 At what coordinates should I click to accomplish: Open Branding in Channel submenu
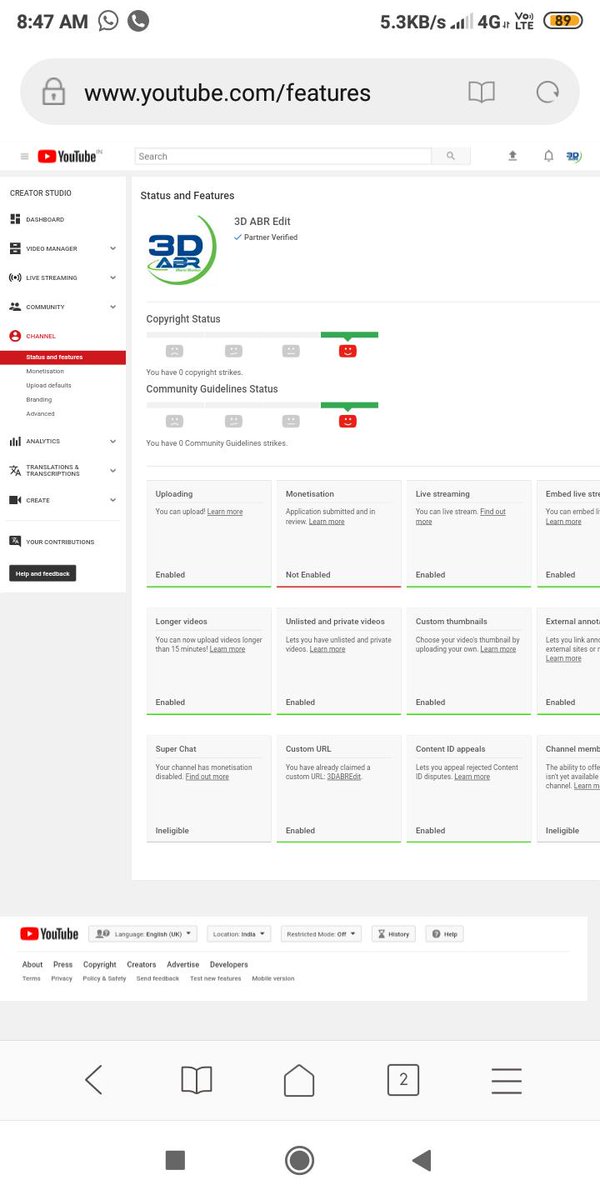tap(39, 399)
